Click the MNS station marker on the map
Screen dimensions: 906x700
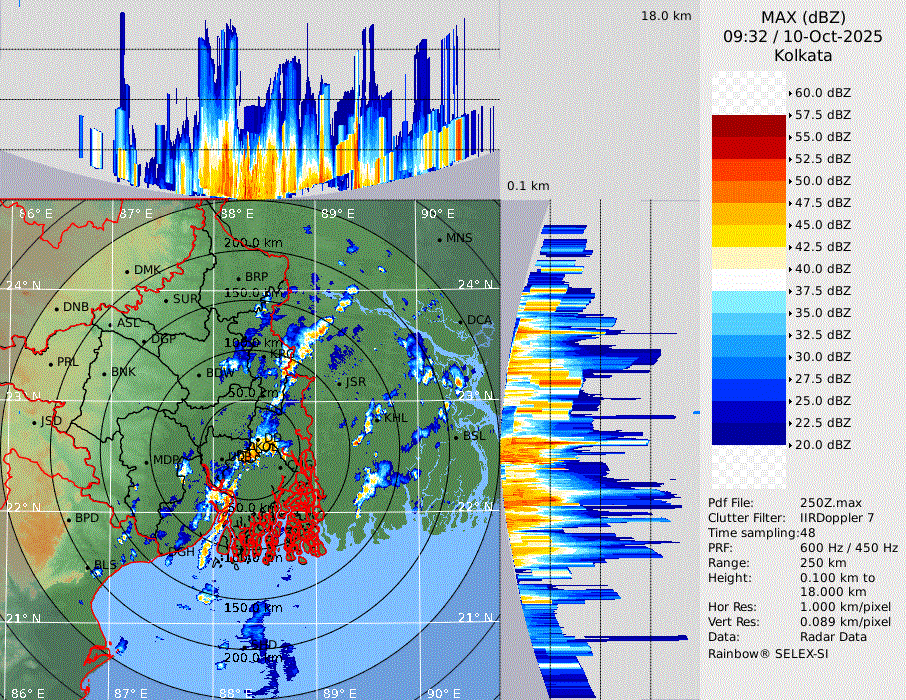440,239
